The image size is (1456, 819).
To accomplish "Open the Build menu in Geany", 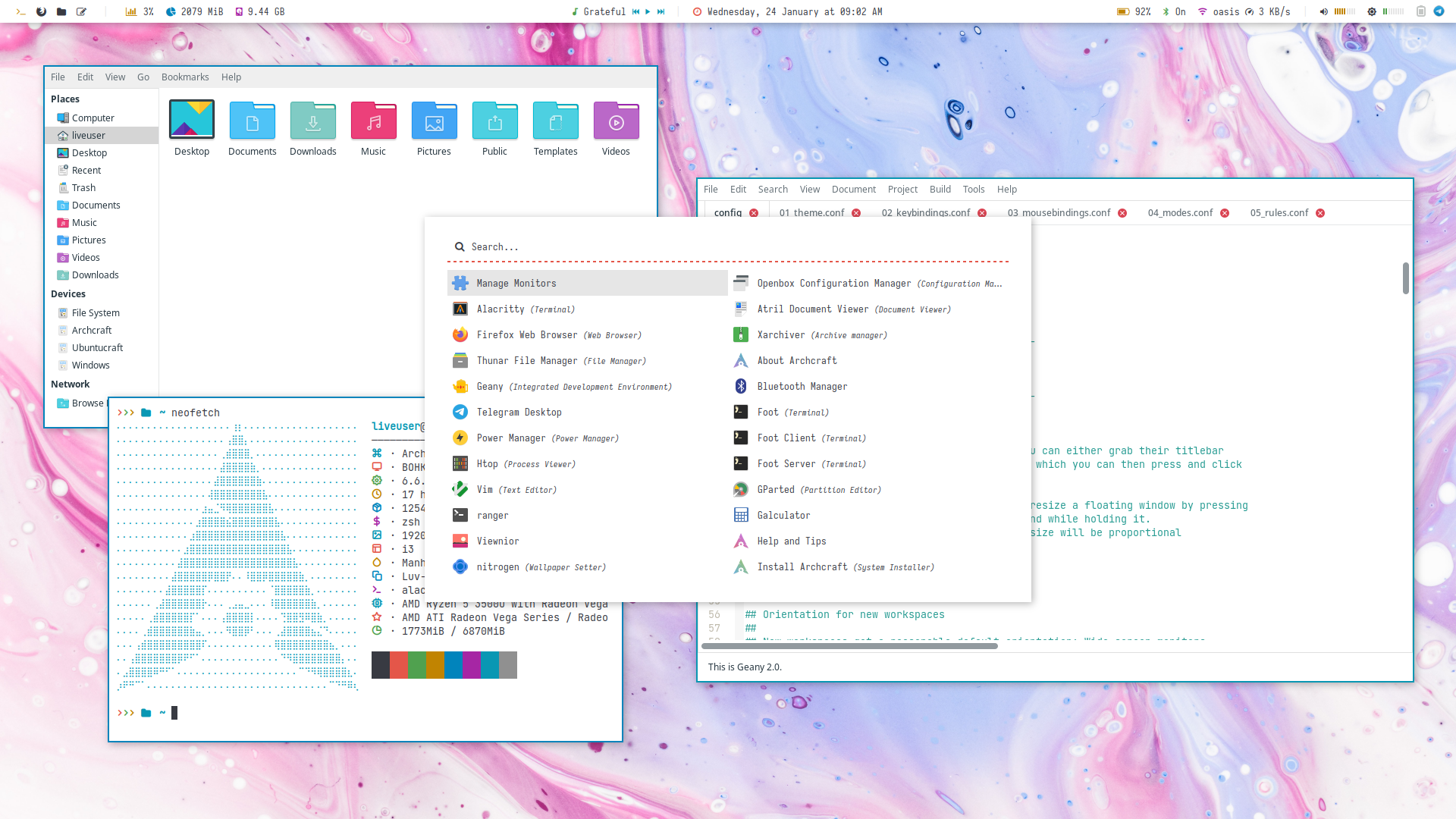I will [x=940, y=189].
